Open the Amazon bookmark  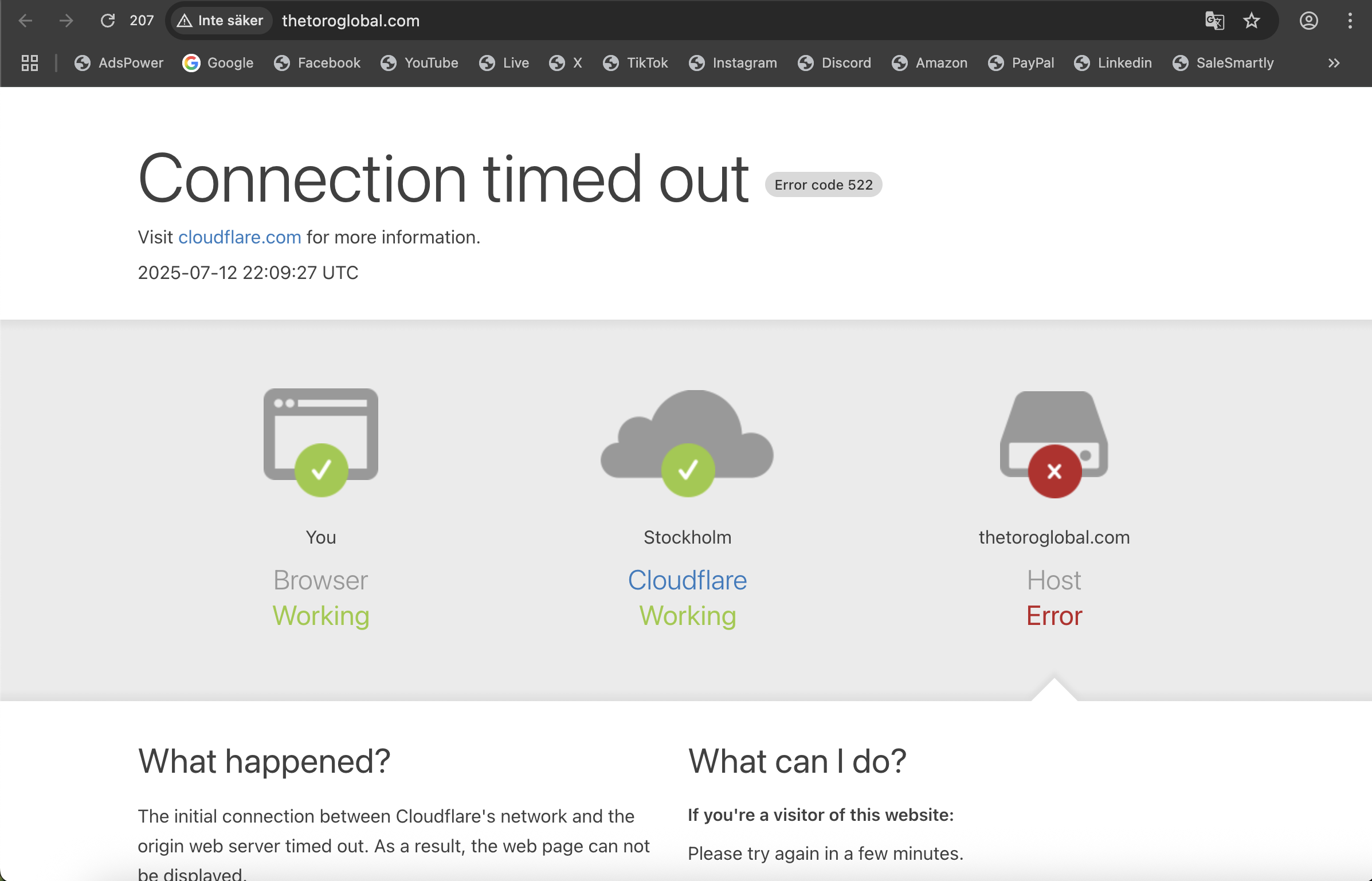point(930,63)
